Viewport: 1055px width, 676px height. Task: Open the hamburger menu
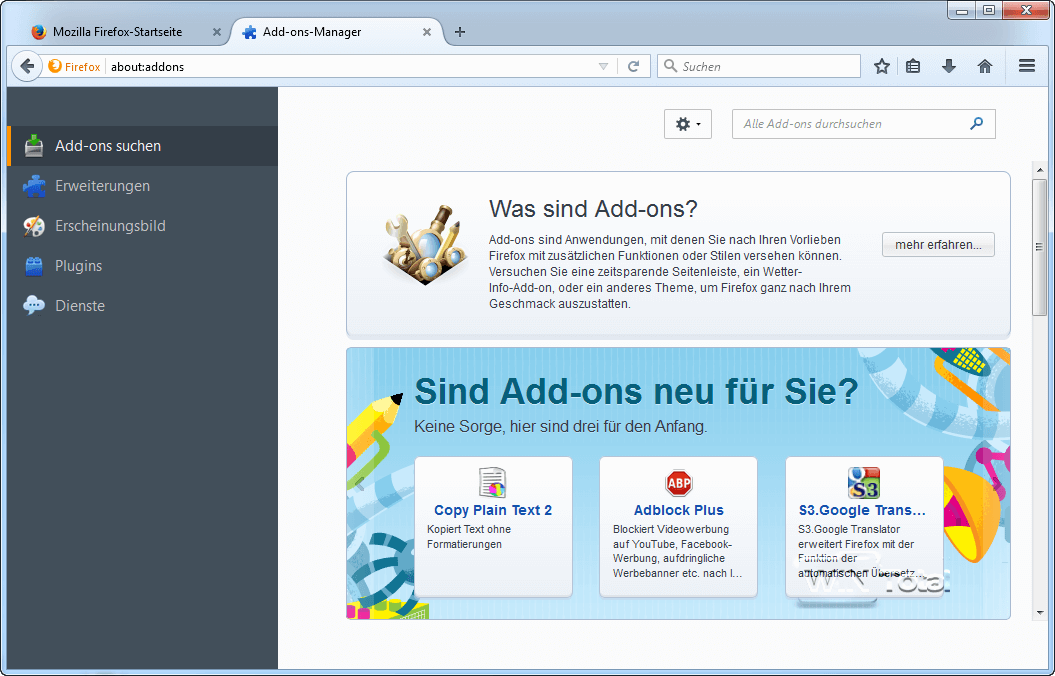pos(1026,66)
